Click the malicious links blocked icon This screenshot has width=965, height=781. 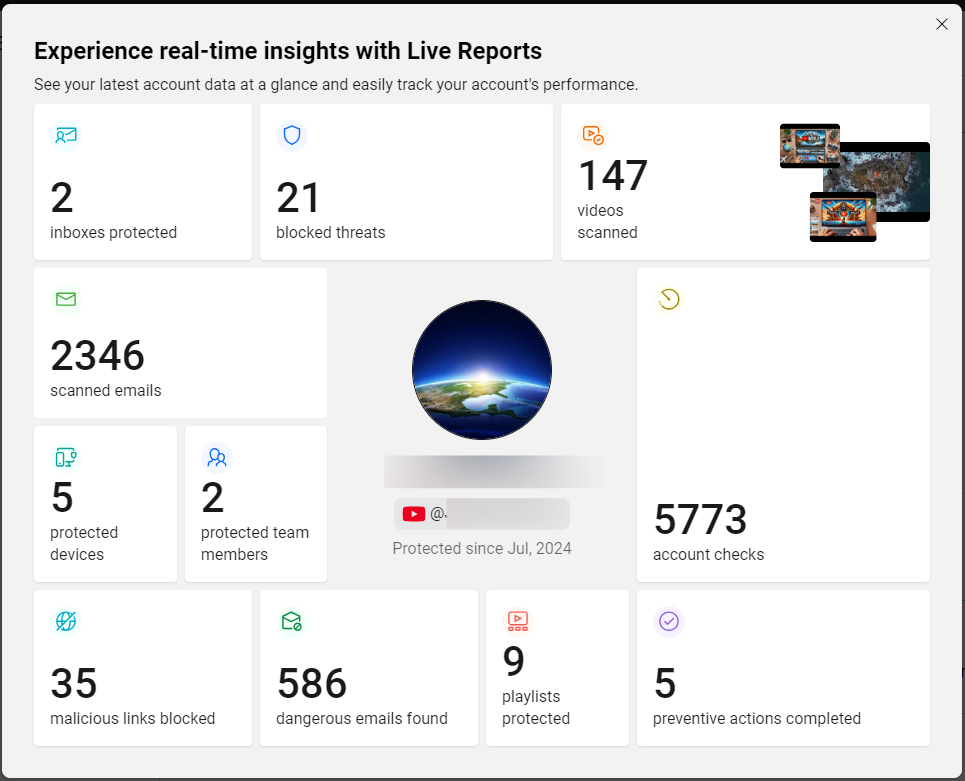coord(66,621)
